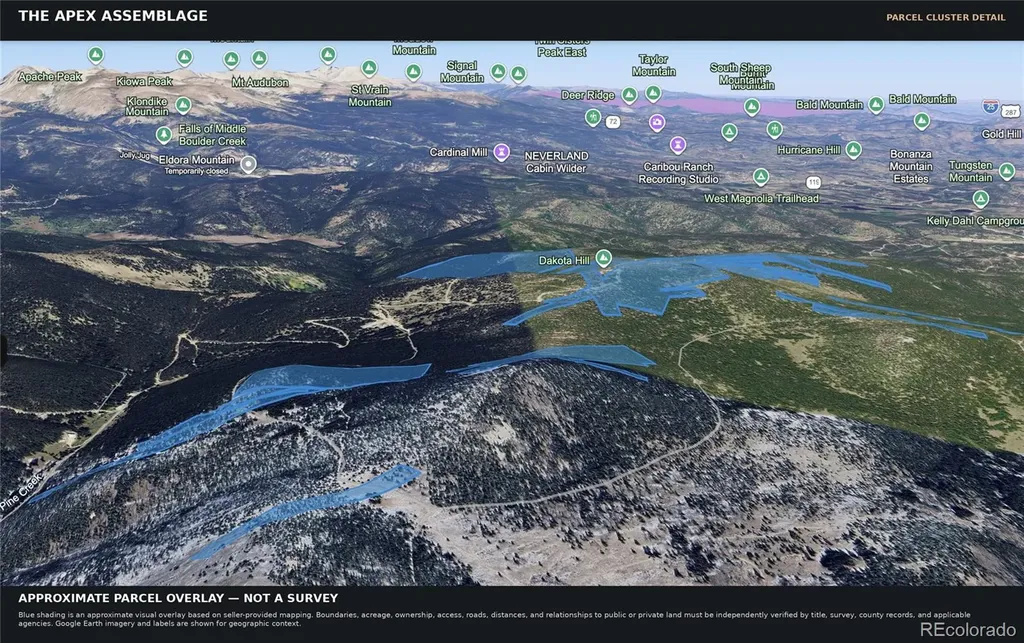
Task: Click the Deer Ridge peak marker
Action: tap(629, 96)
